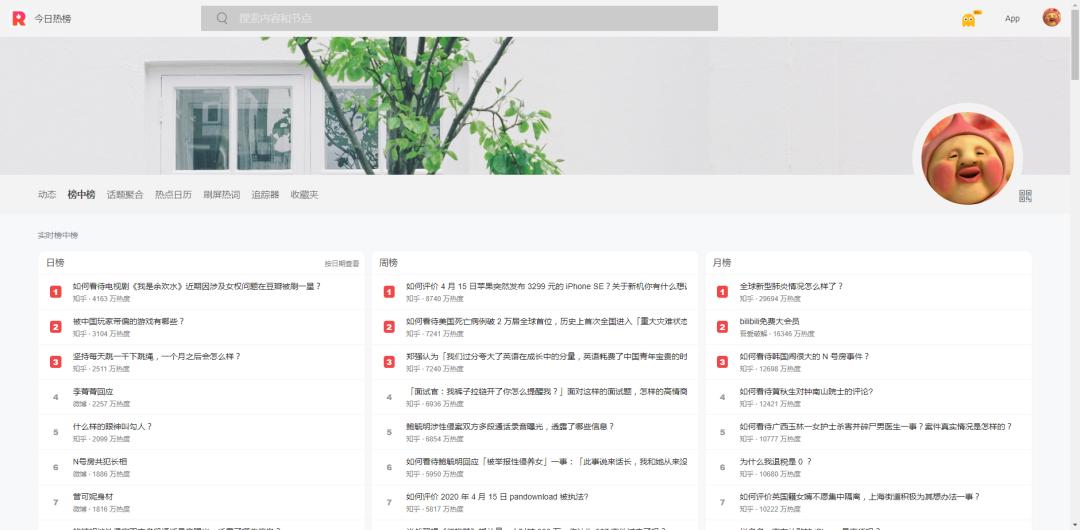Viewport: 1080px width, 530px height.
Task: Select the 榜中榜 tab
Action: tap(81, 195)
